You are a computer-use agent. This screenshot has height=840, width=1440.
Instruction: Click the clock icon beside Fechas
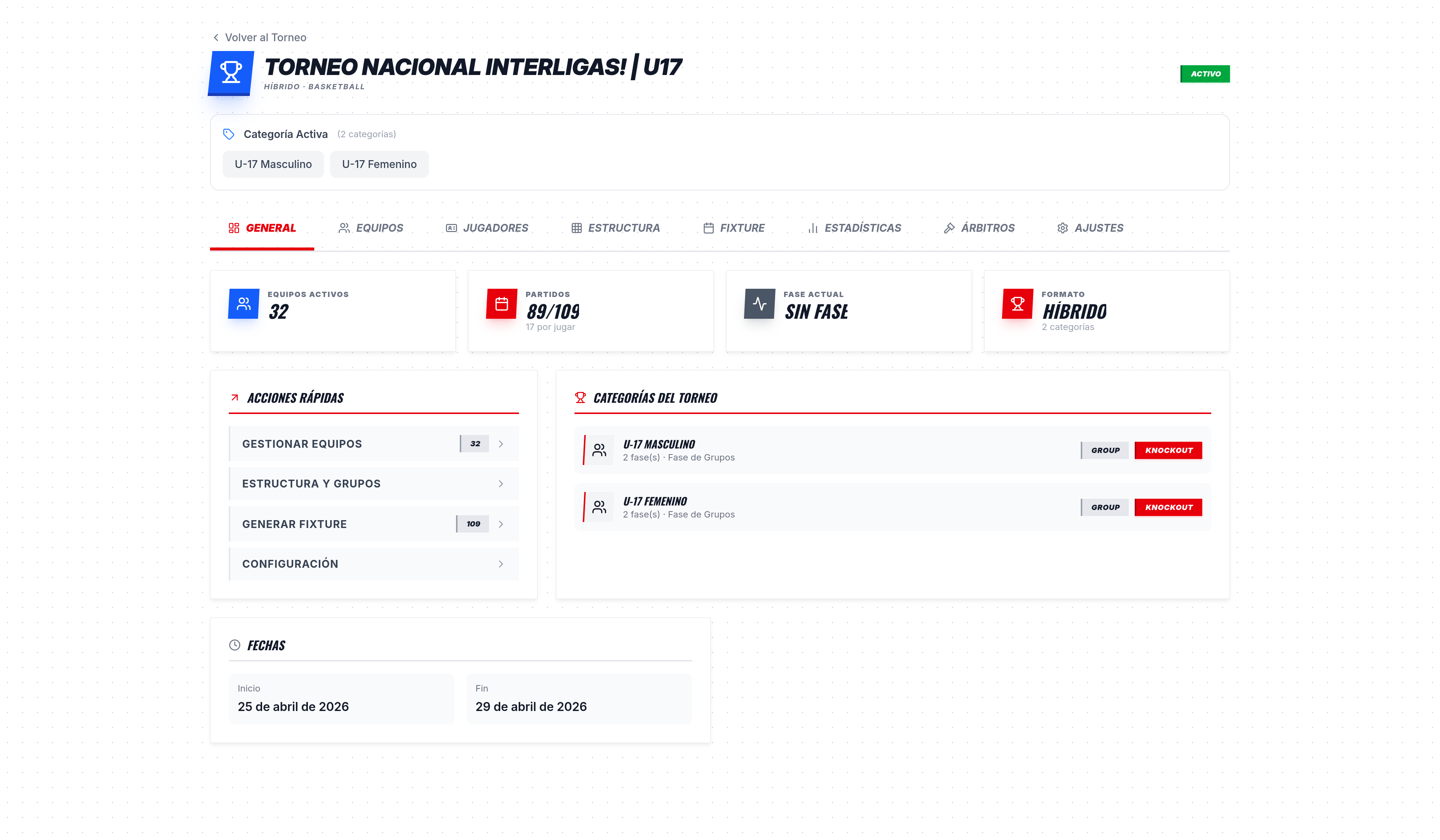pyautogui.click(x=235, y=645)
